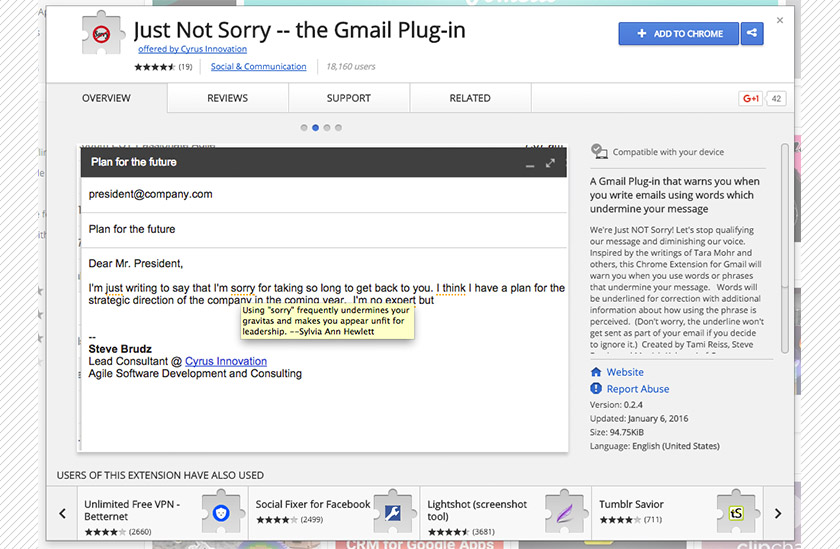Click the Social Fixer wrench icon
The width and height of the screenshot is (840, 549).
(393, 513)
